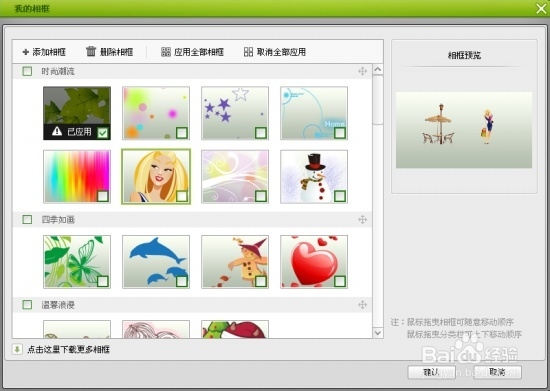
Task: Click the 应用全部相框 grid icon
Action: pyautogui.click(x=166, y=52)
